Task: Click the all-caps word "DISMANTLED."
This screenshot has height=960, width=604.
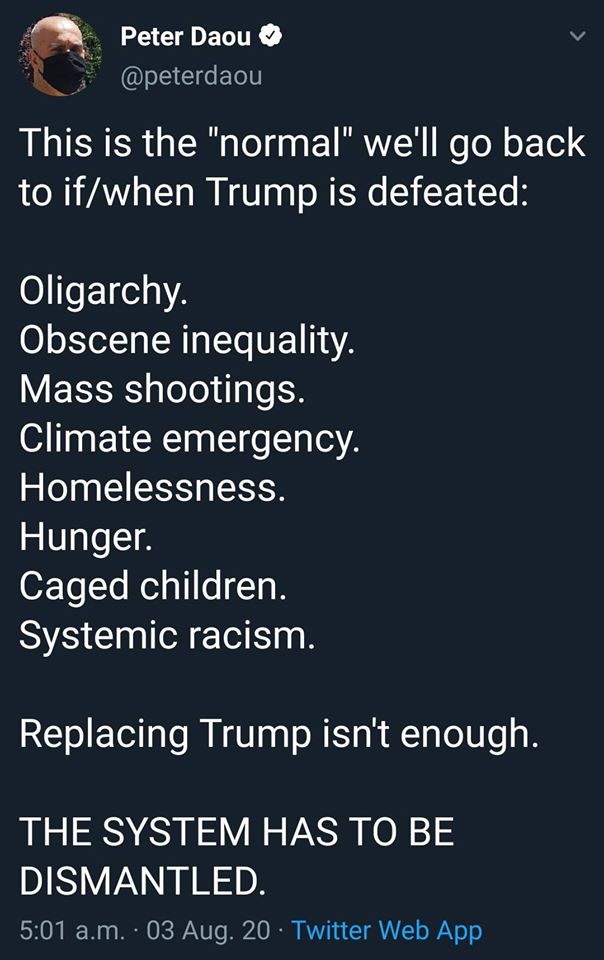Action: click(x=143, y=880)
